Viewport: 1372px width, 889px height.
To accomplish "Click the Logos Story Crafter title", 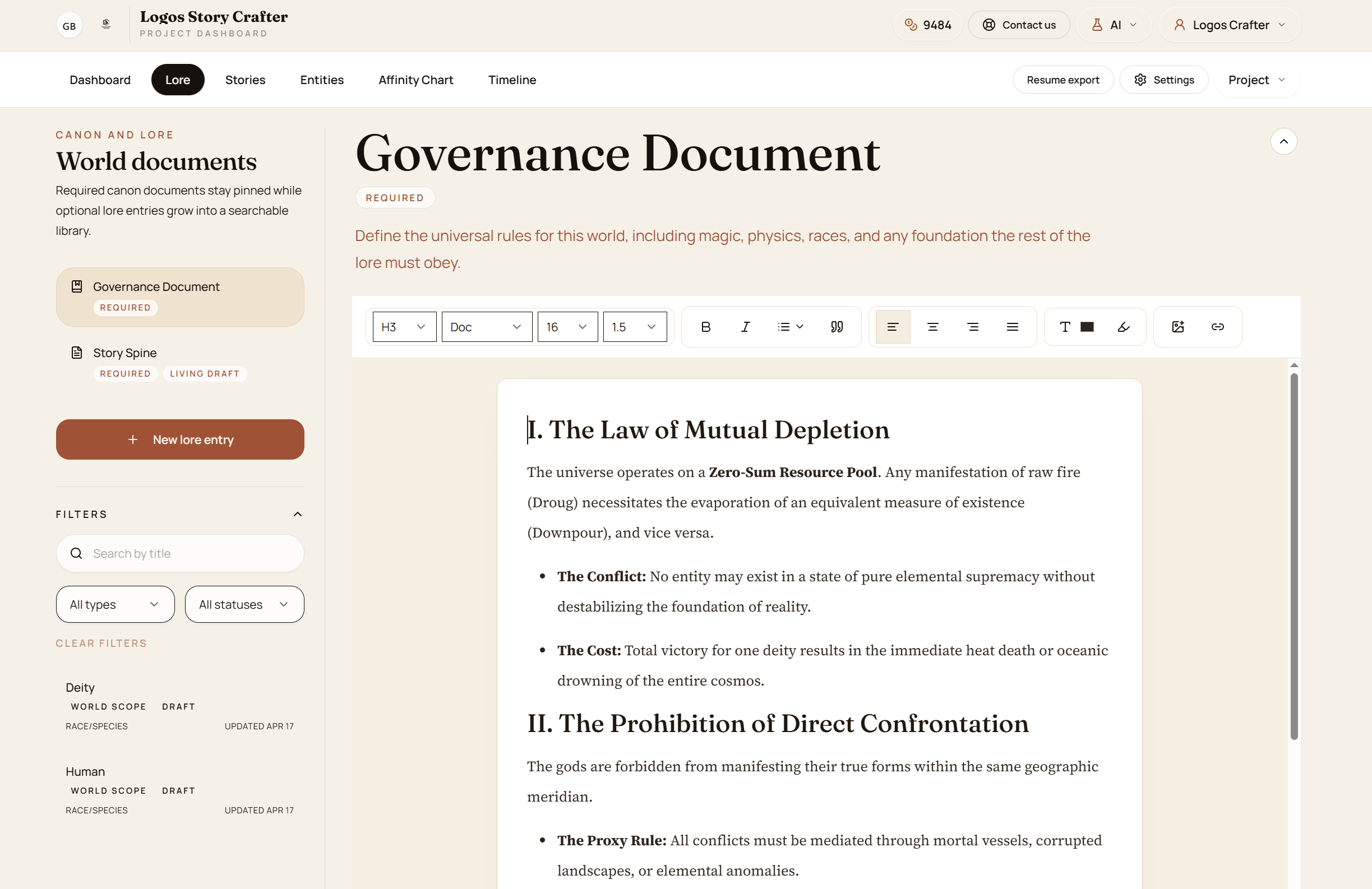I will [214, 17].
